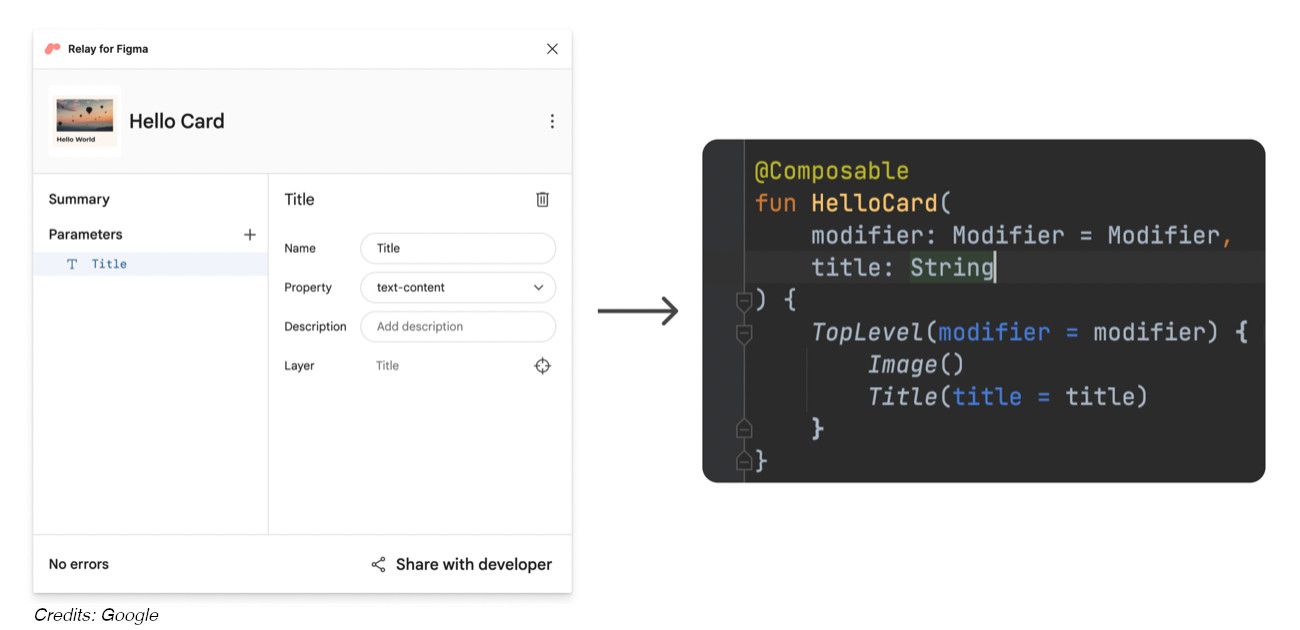
Task: Collapse the HelloCard function body via fold marker
Action: click(x=744, y=298)
